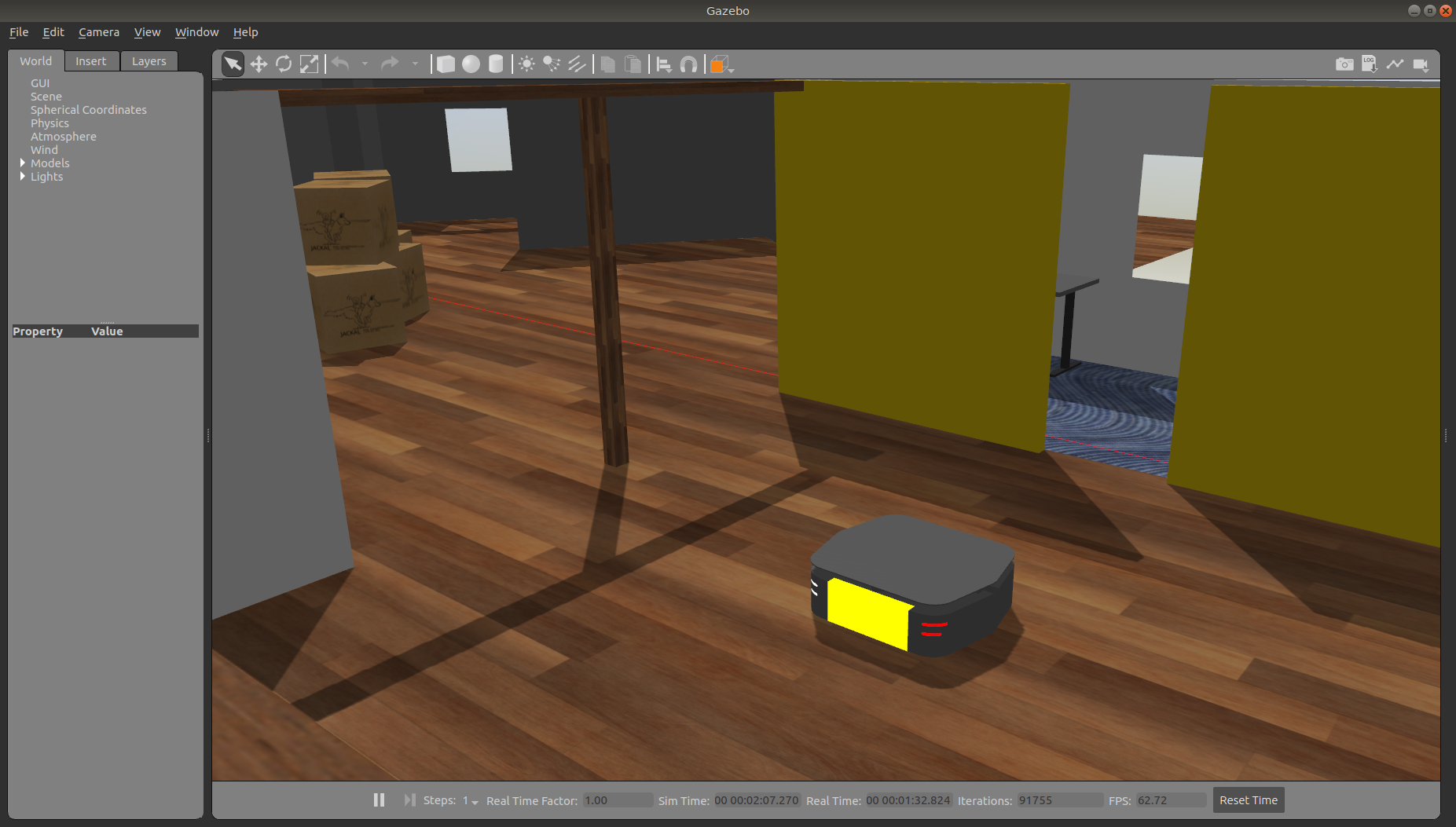The image size is (1456, 827).
Task: Step the simulation forward once
Action: coord(409,800)
